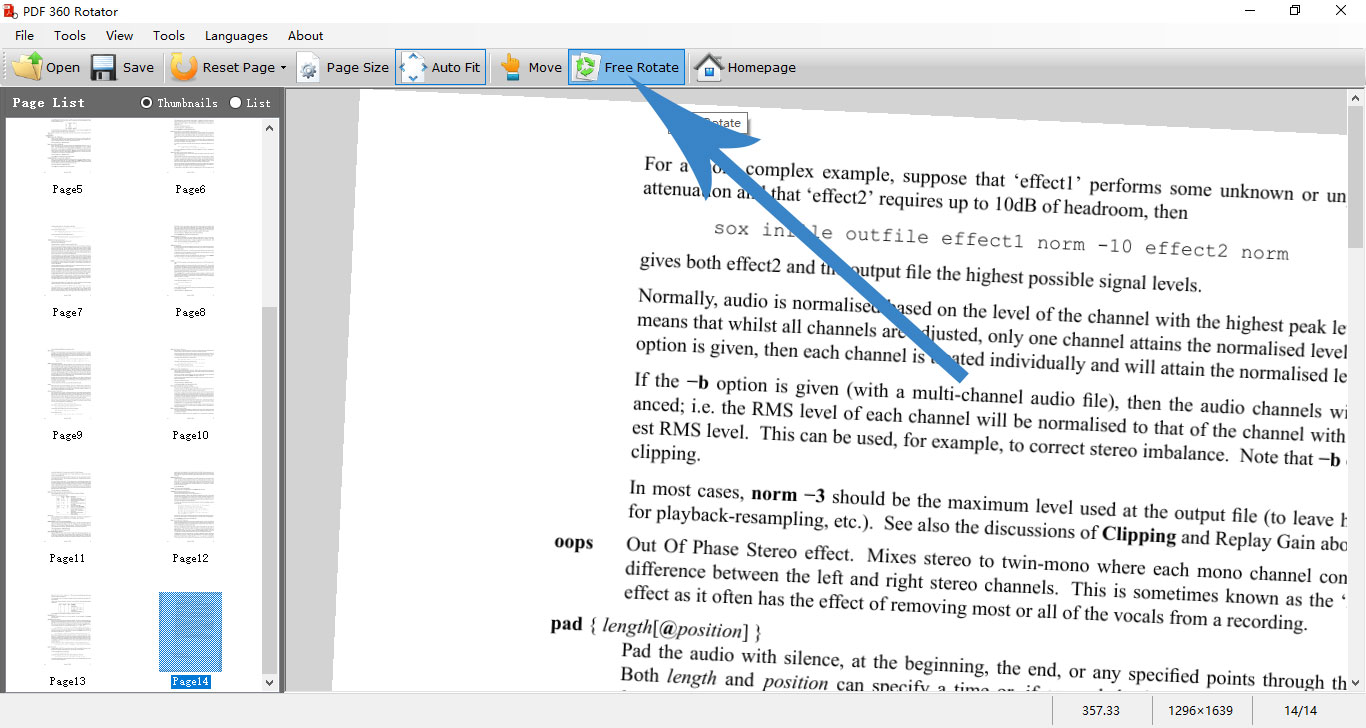Open the Languages menu
Screen dimensions: 1366x728
click(236, 35)
